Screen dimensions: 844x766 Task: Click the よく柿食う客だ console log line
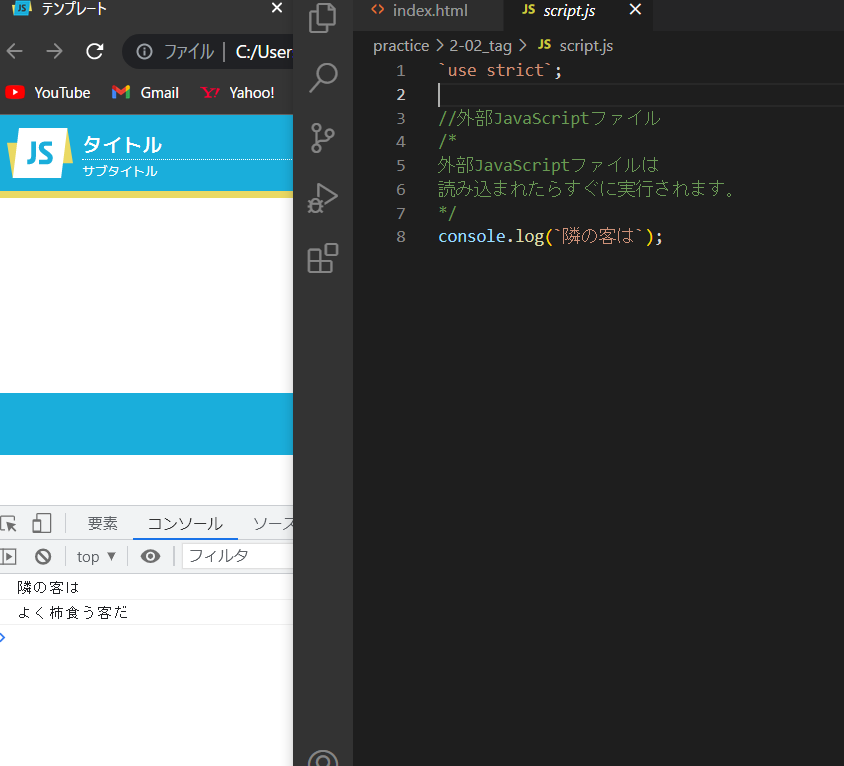click(146, 612)
